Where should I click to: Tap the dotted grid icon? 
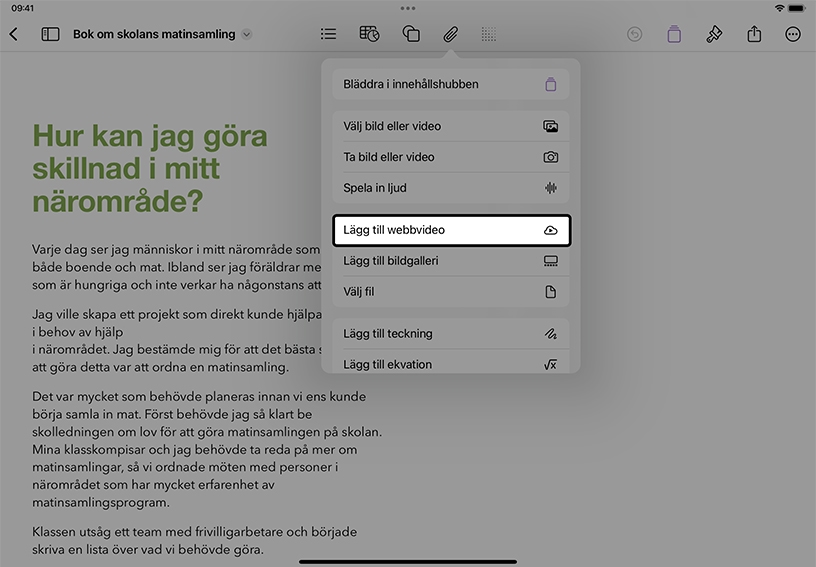[x=489, y=34]
